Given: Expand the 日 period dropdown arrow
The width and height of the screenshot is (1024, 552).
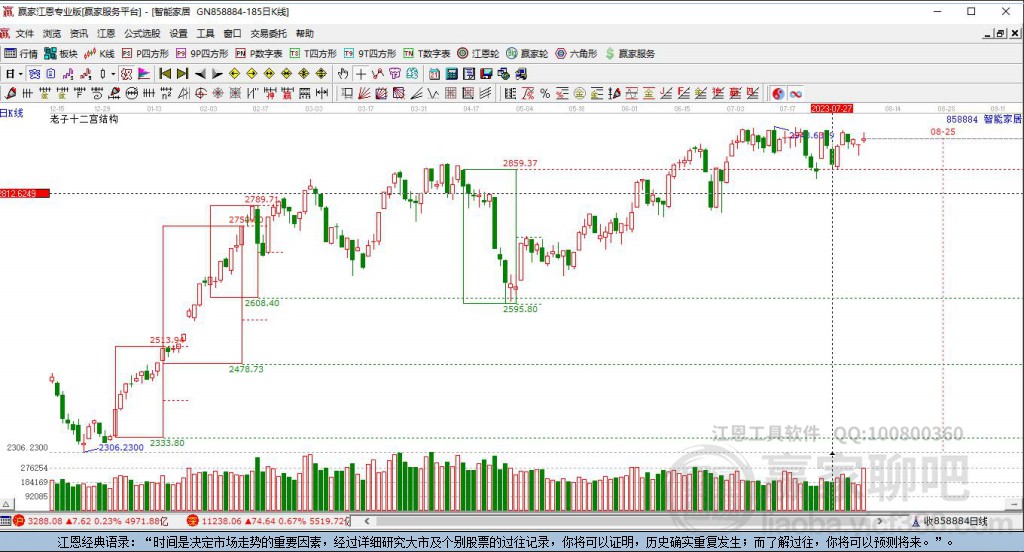Looking at the screenshot, I should [21, 74].
